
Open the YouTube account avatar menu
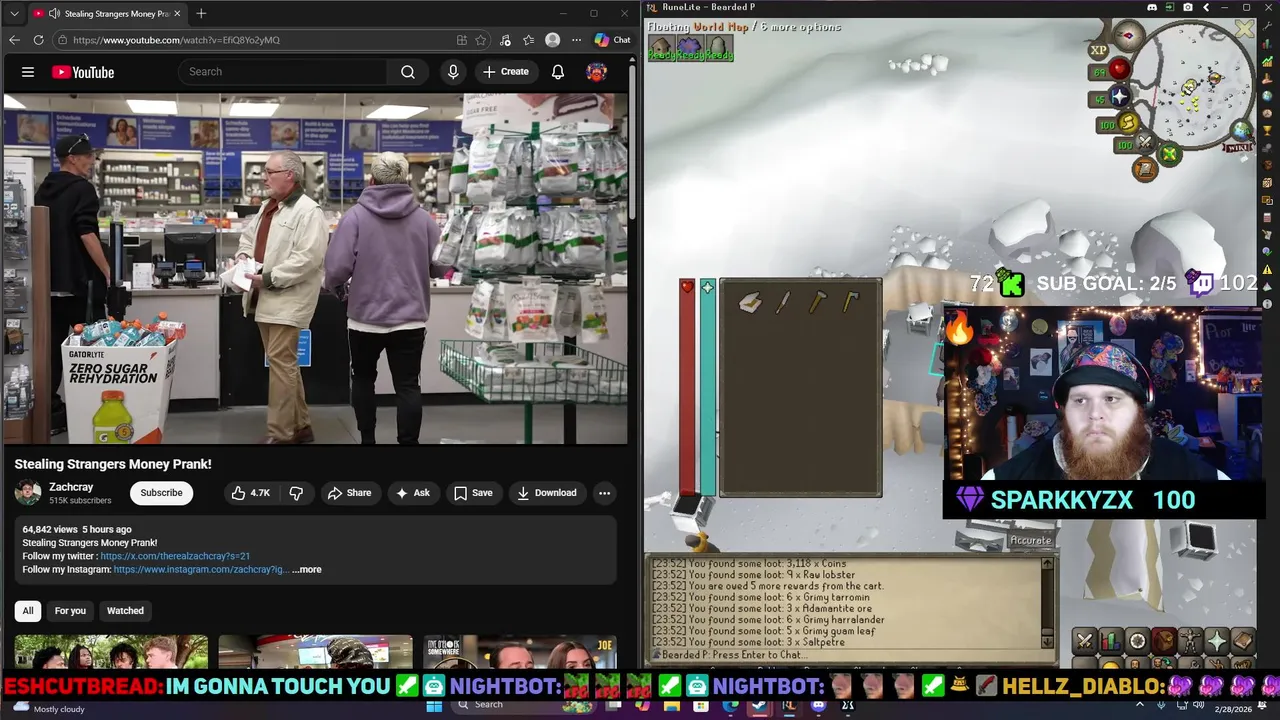coord(596,72)
